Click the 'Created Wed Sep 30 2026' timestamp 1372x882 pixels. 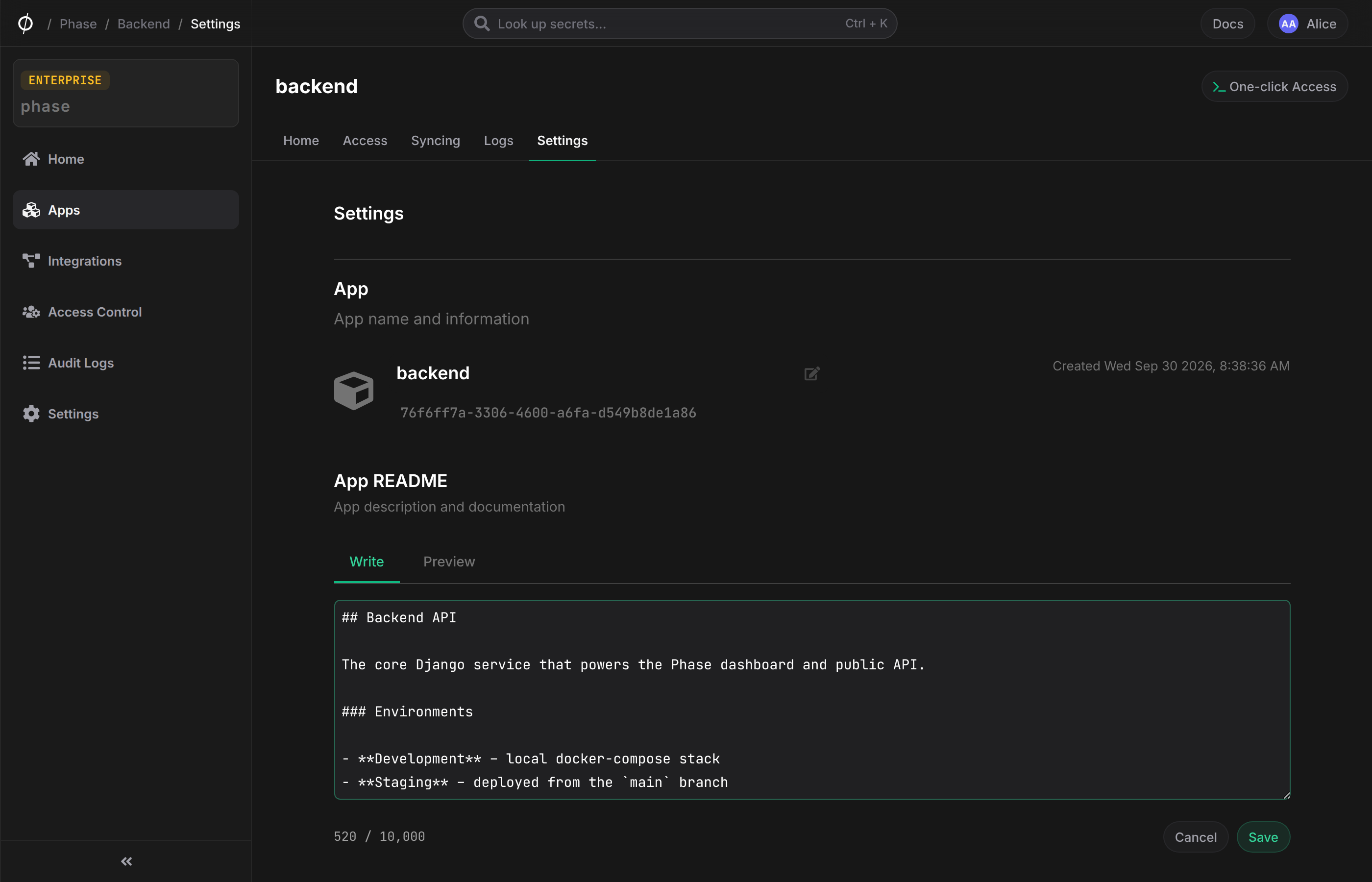(1171, 366)
